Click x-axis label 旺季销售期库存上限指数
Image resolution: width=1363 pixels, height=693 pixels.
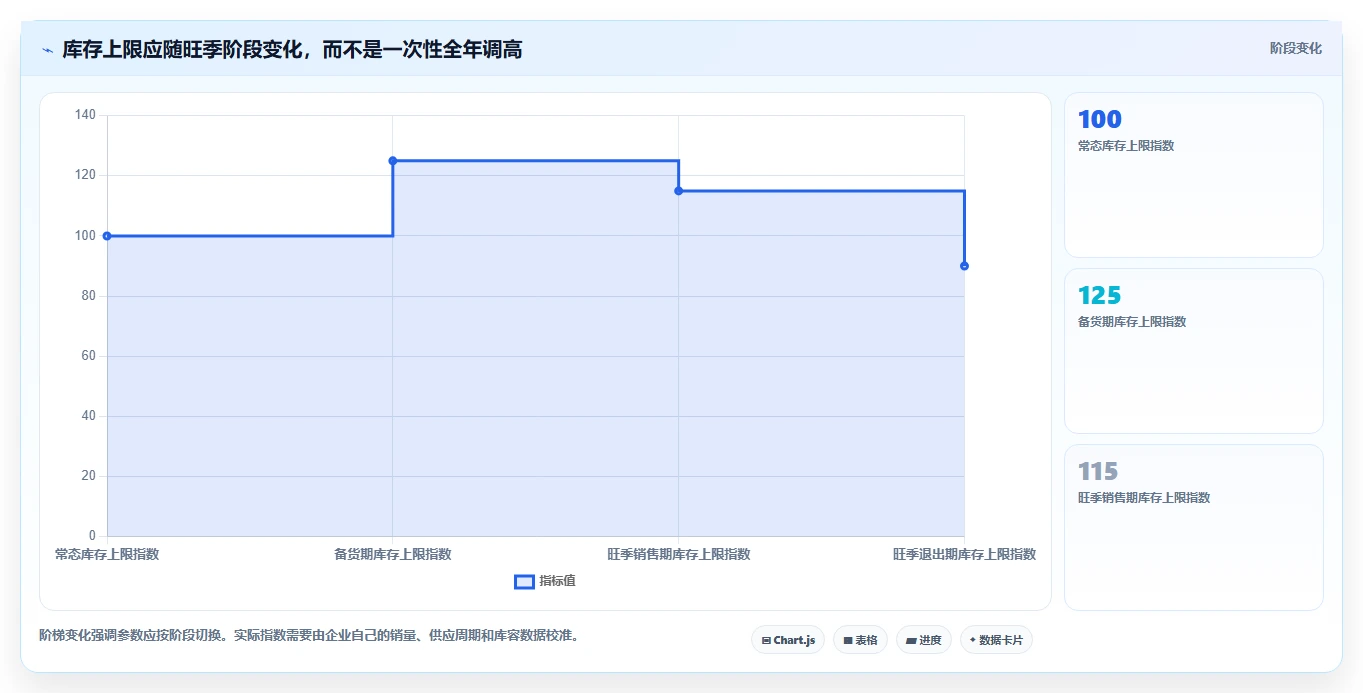pos(678,554)
